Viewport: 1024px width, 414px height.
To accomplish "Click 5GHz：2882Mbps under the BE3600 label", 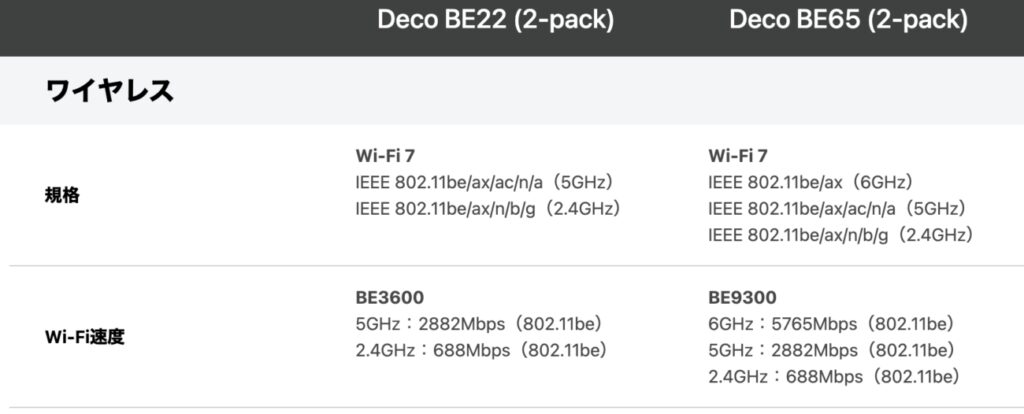I will click(478, 324).
